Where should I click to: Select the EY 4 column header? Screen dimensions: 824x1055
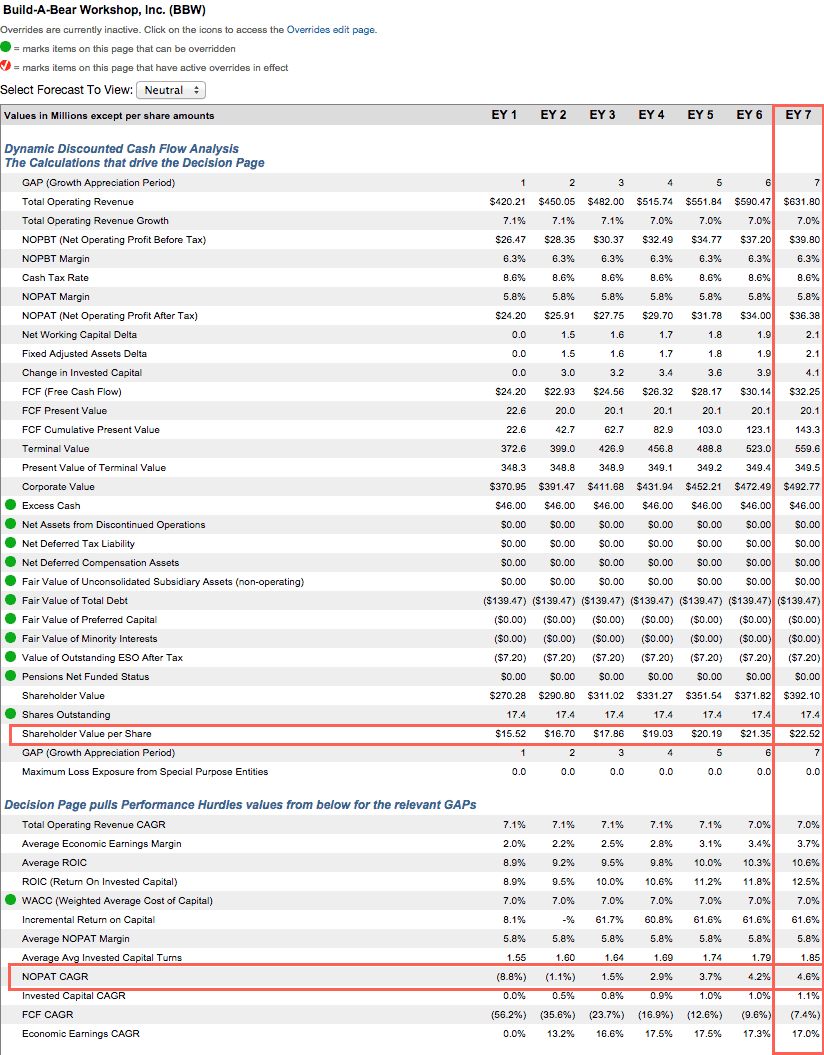click(x=651, y=115)
